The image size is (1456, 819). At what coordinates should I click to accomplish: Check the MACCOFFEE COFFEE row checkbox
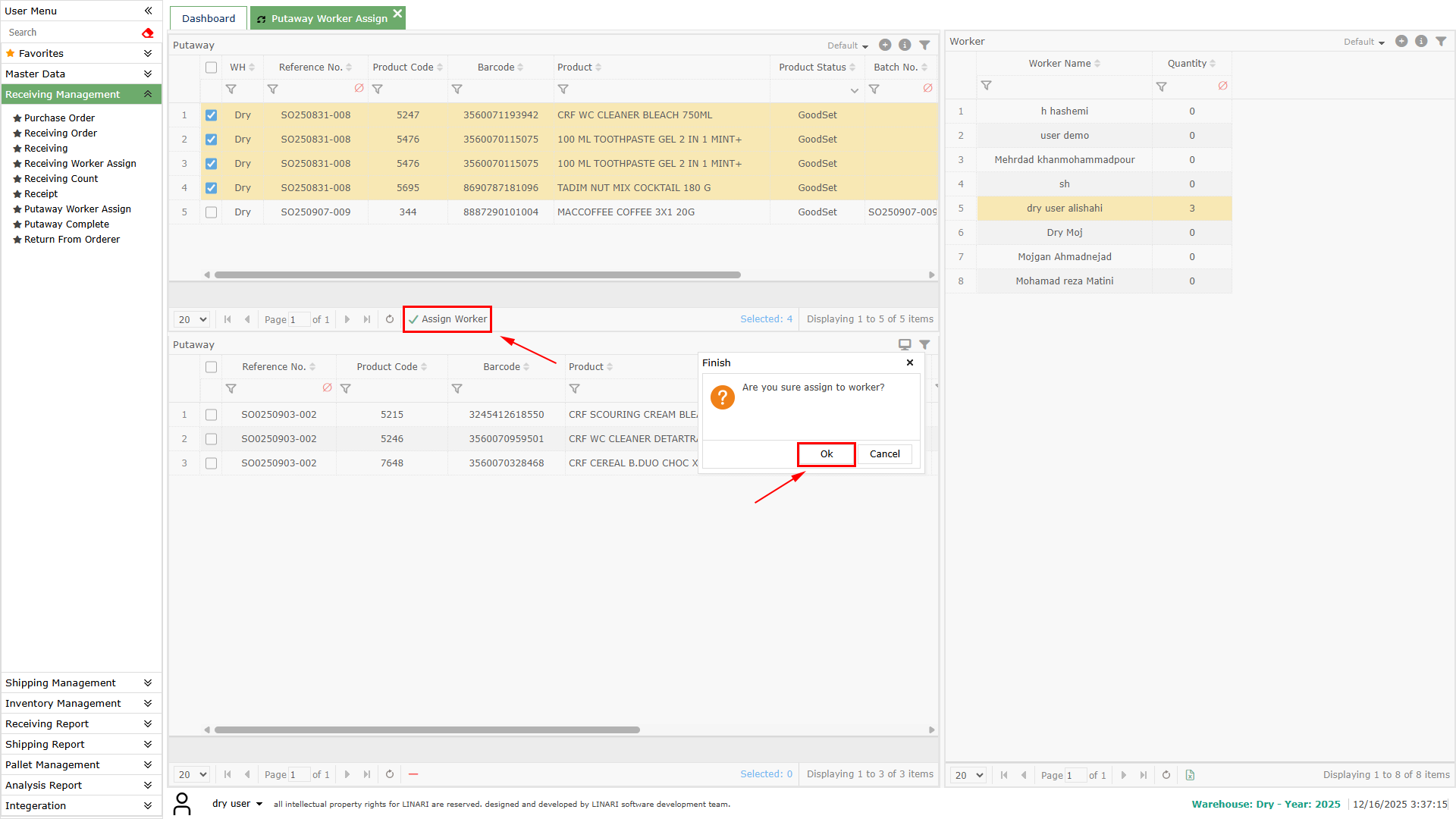tap(211, 212)
